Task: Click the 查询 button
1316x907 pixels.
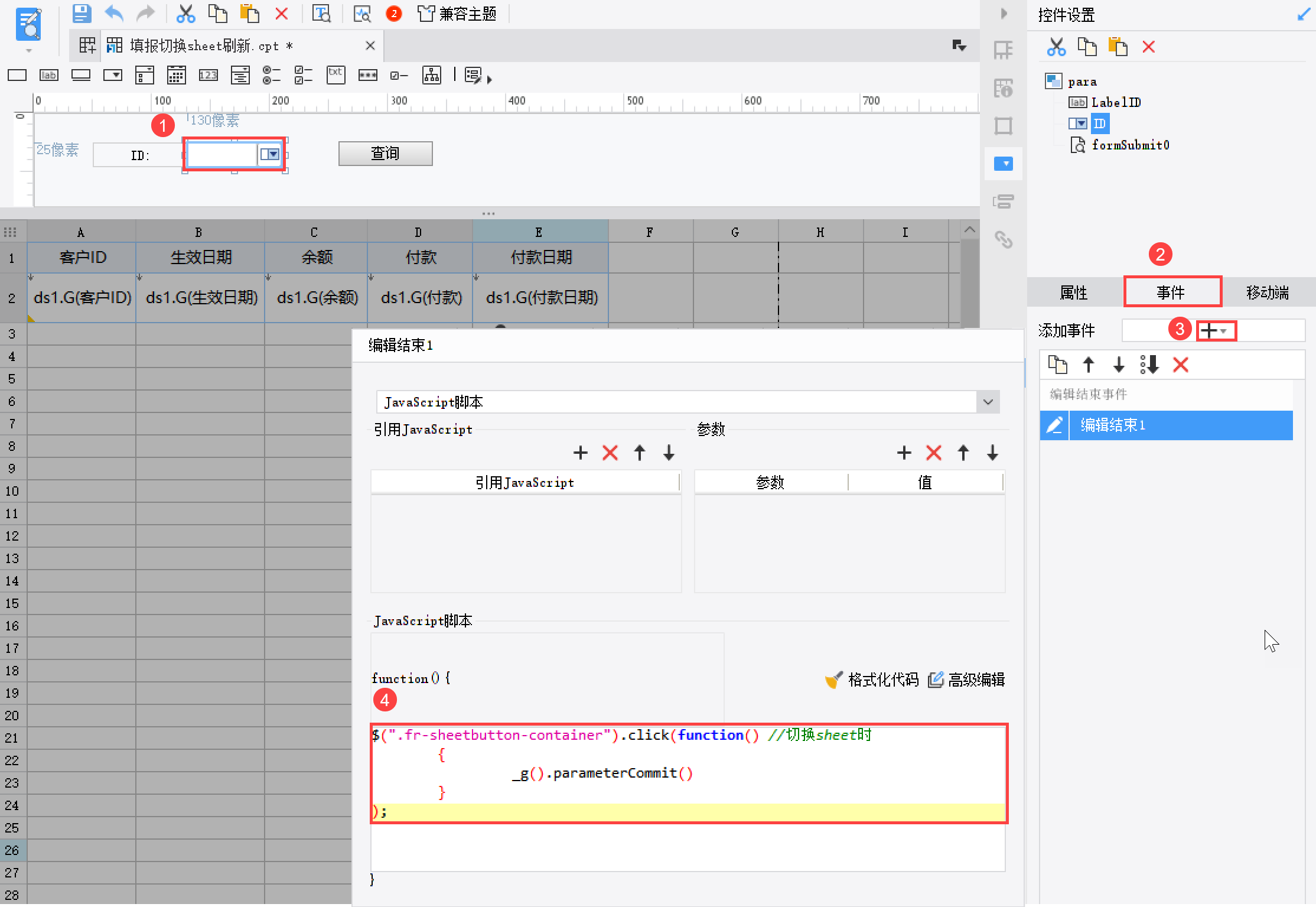Action: pos(385,154)
